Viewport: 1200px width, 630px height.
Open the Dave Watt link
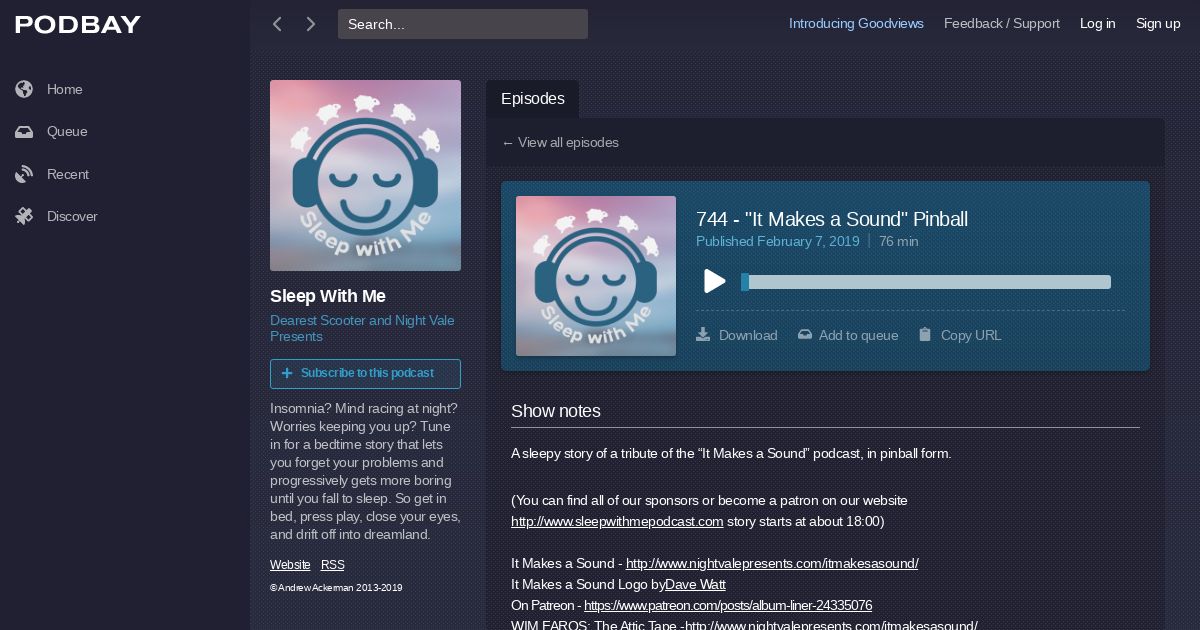(695, 584)
